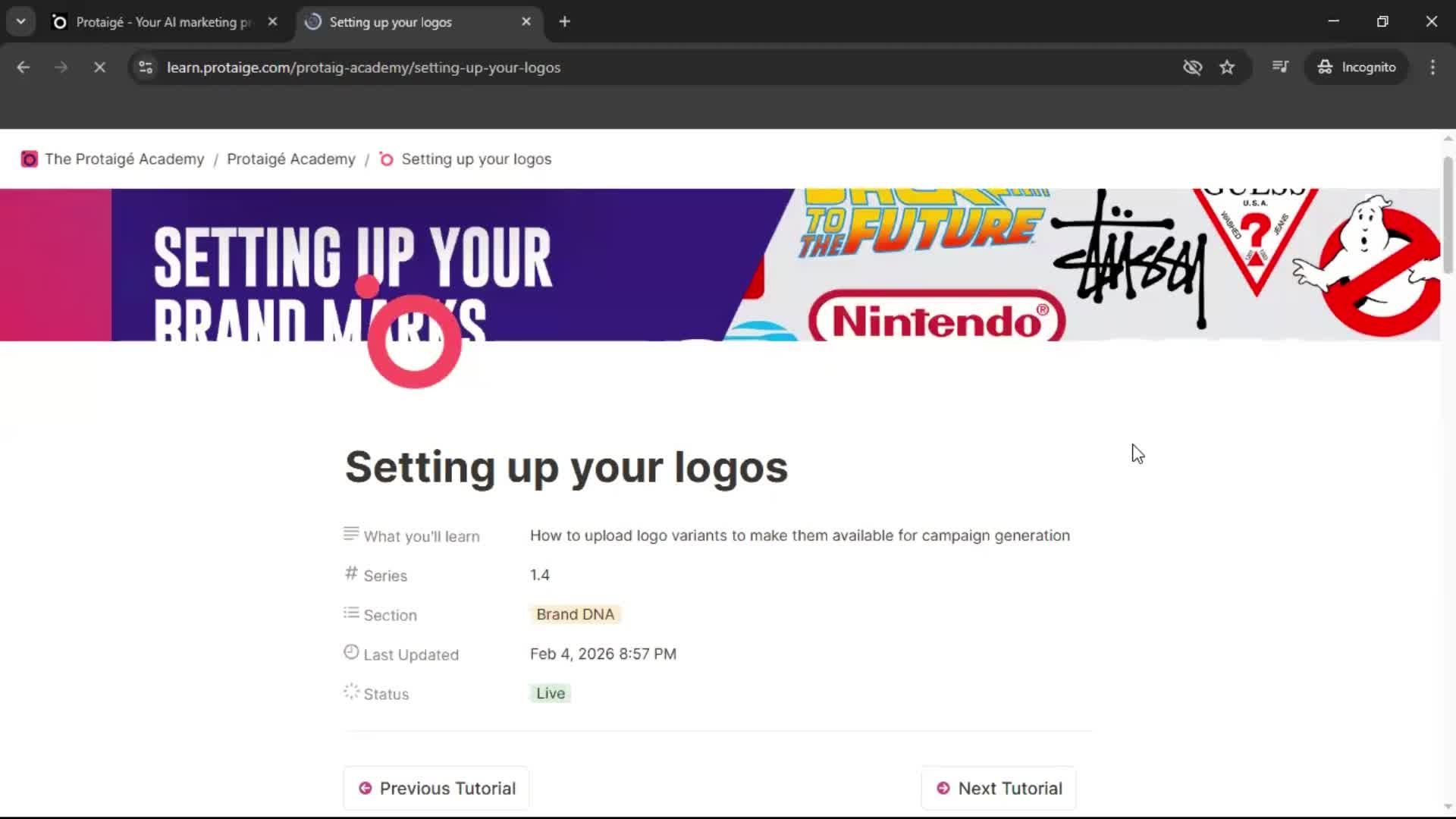
Task: Click the Incognito profile icon
Action: click(1325, 67)
